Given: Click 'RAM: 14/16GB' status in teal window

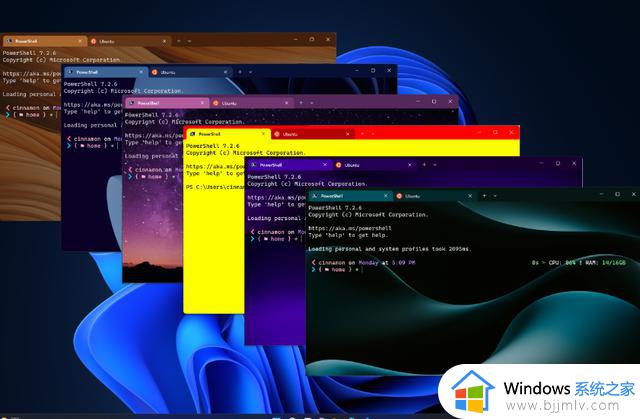Looking at the screenshot, I should (x=605, y=263).
